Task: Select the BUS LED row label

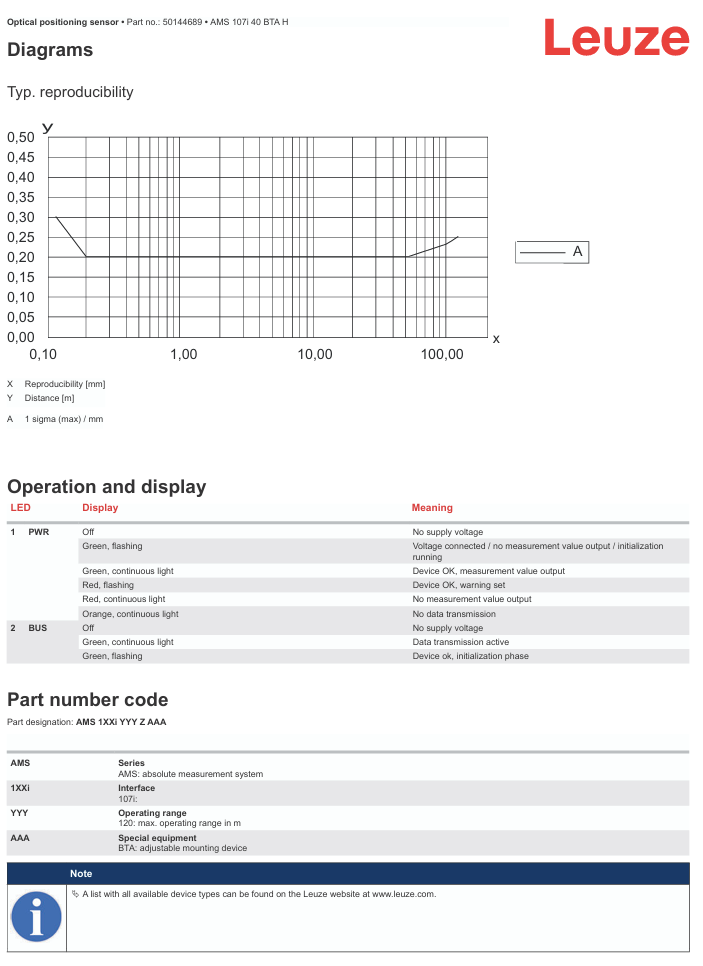Action: point(37,628)
